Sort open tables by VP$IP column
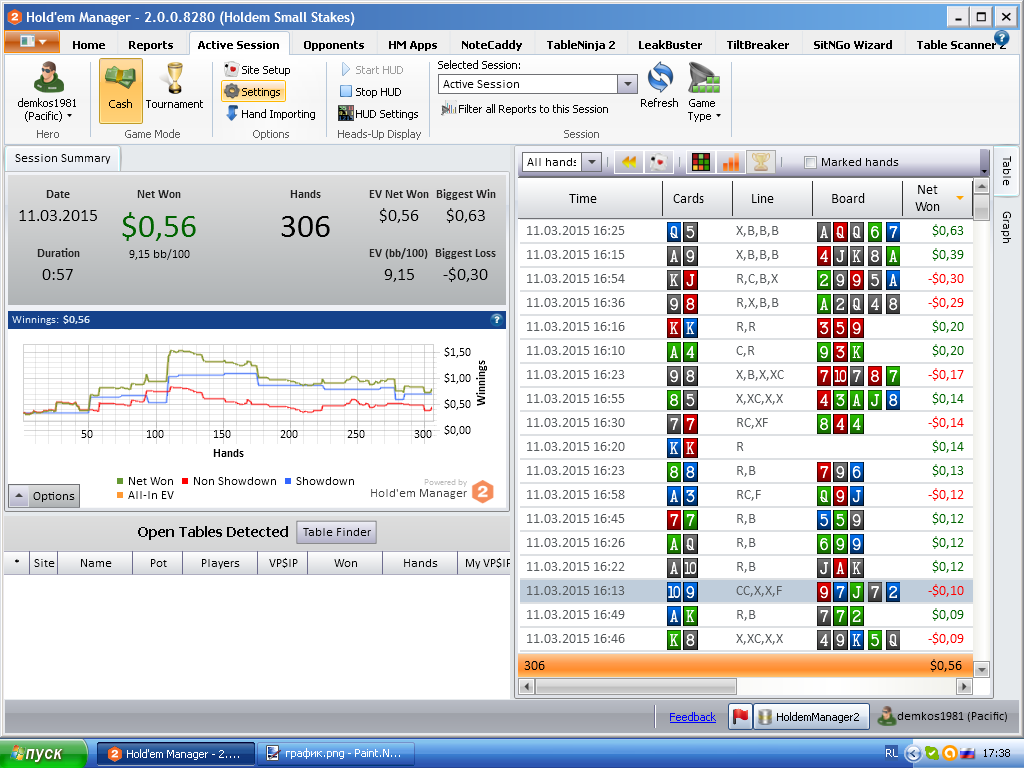1024x768 pixels. tap(283, 563)
